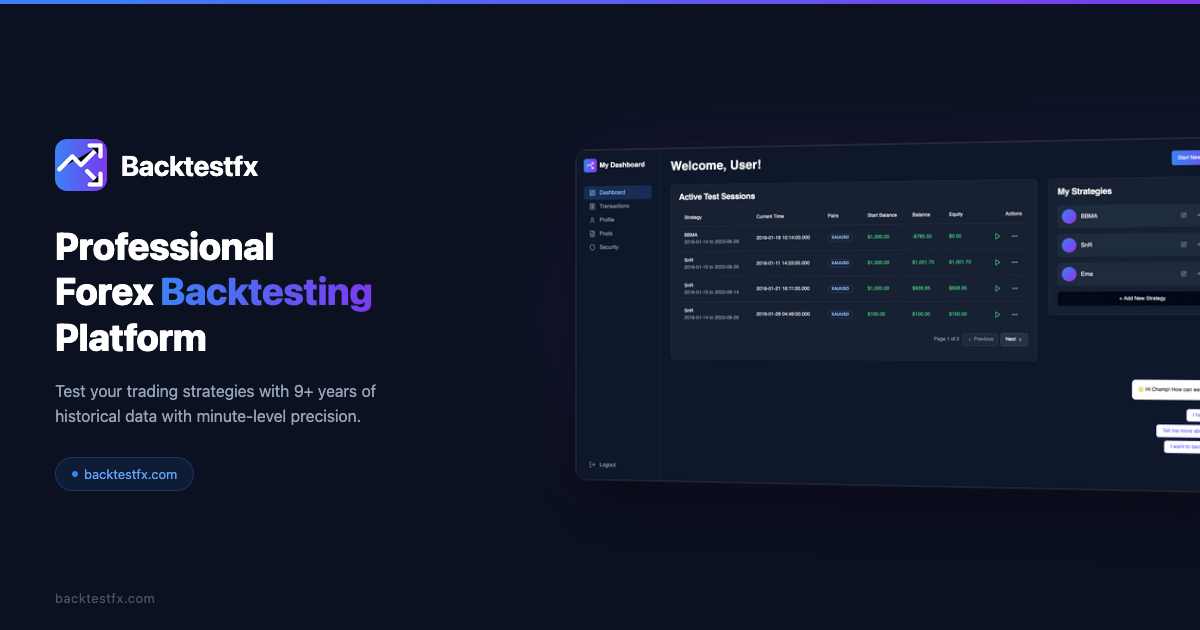The width and height of the screenshot is (1200, 630).
Task: Click the SnR strategy purple avatar
Action: 1069,245
